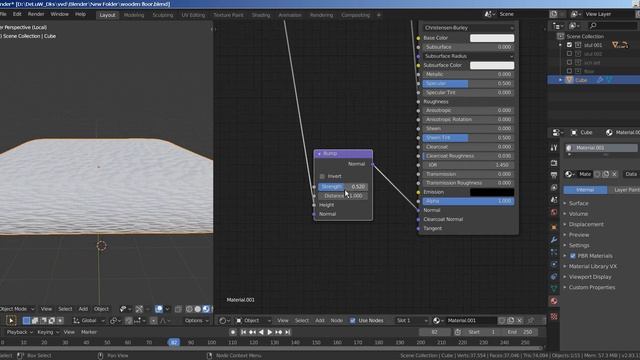Viewport: 640px width, 360px height.
Task: Open the Christensen-Burley subsurface method dropdown
Action: pyautogui.click(x=468, y=28)
